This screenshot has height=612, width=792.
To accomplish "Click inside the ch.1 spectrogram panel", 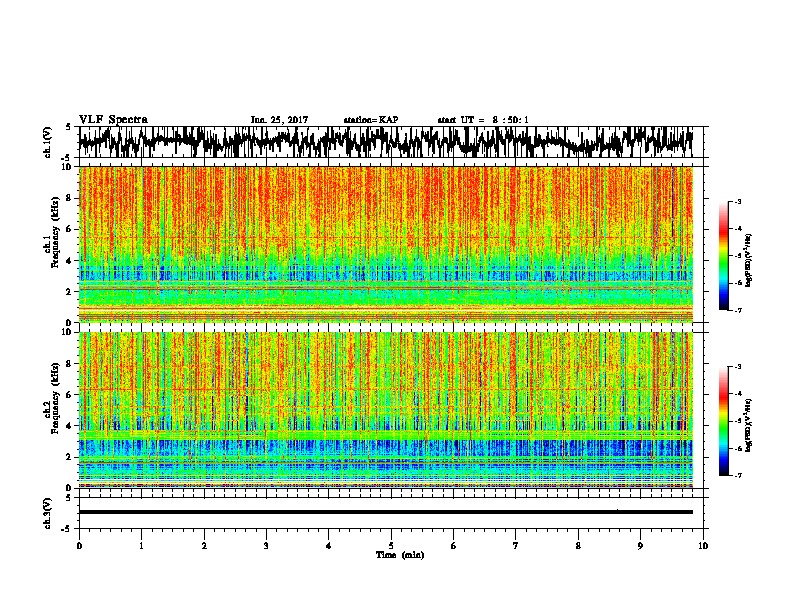I will coord(386,244).
